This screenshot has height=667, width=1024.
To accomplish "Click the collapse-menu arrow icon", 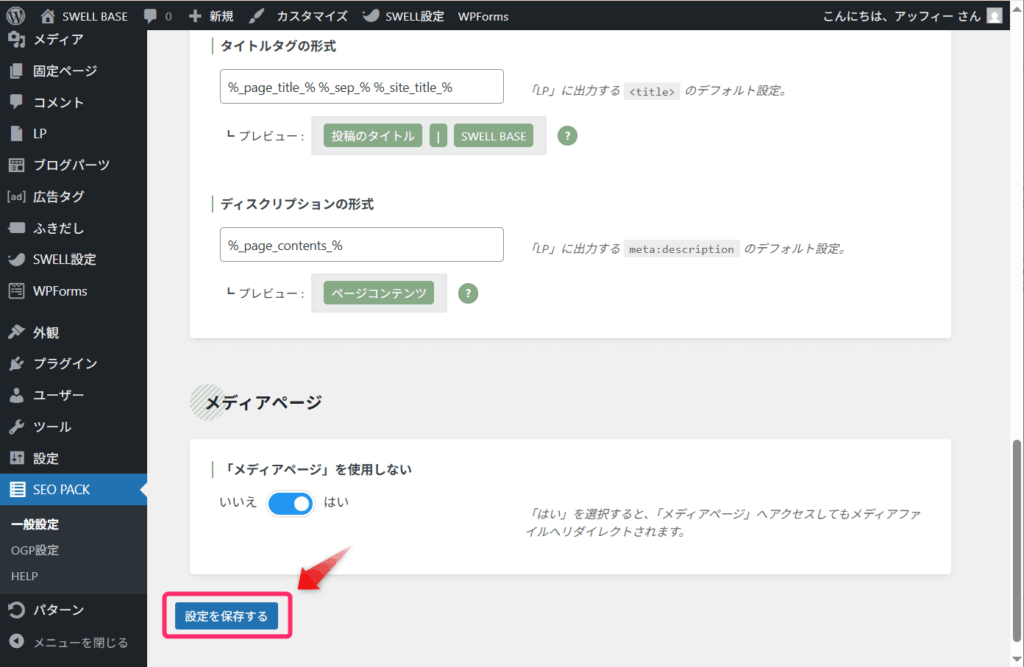I will pyautogui.click(x=16, y=642).
